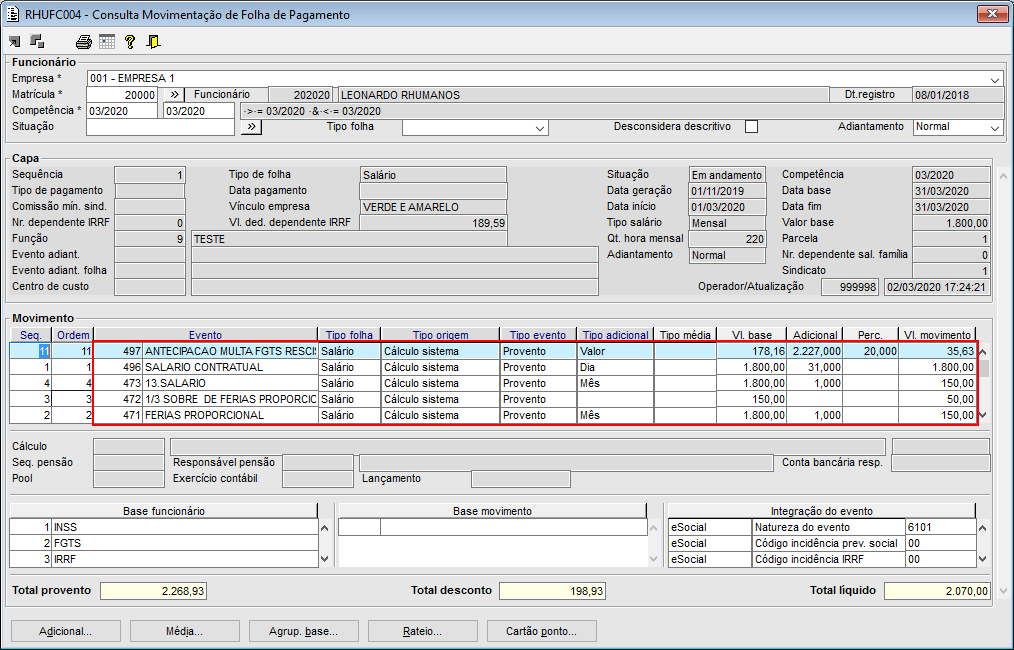Open the calendar grid toolbar icon
Screen dimensions: 1014x650
107,42
